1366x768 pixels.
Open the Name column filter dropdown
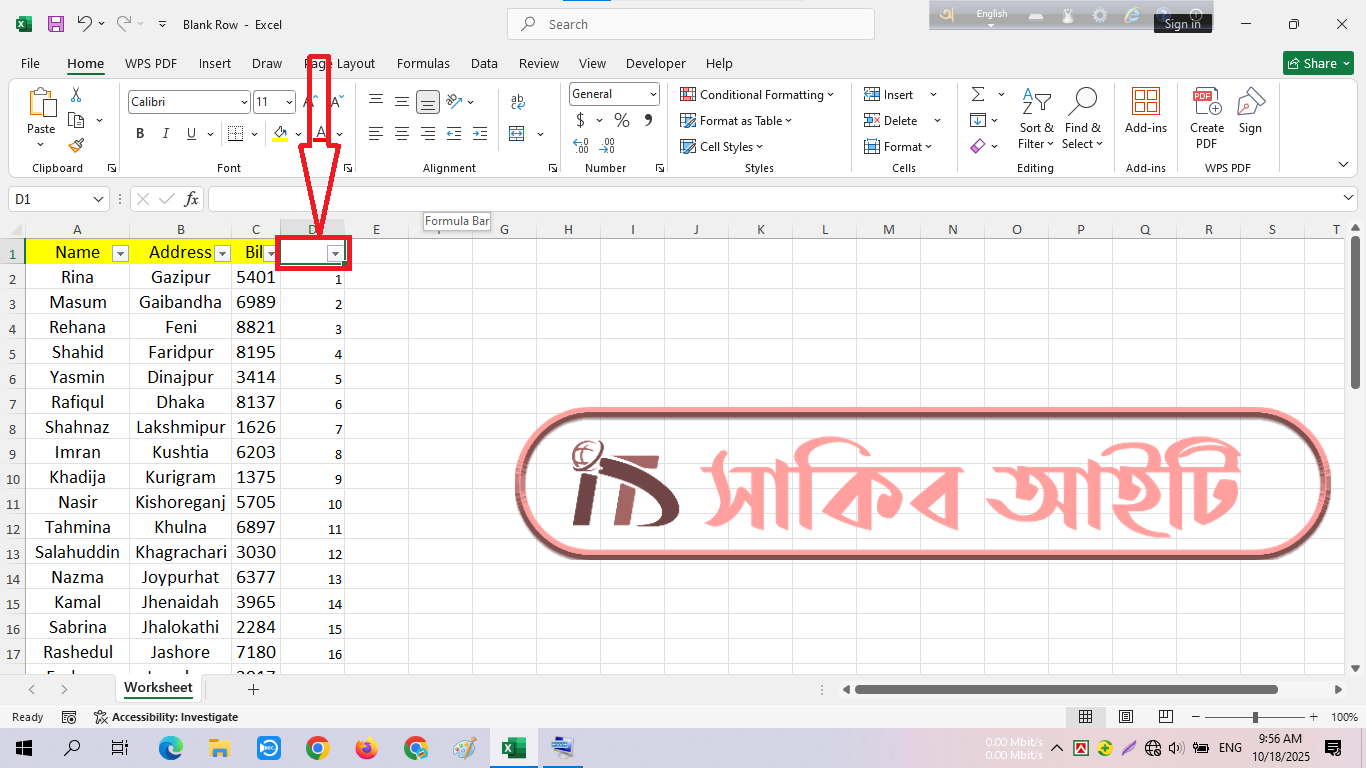pos(120,254)
